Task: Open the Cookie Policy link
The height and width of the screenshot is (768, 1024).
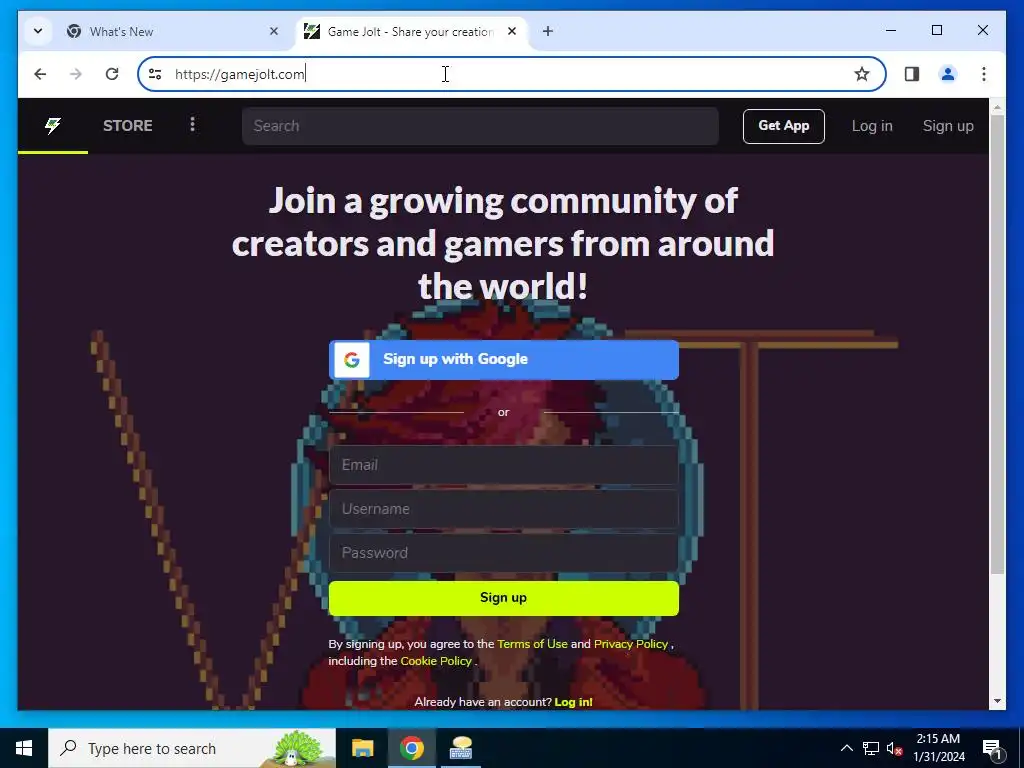Action: (x=436, y=661)
